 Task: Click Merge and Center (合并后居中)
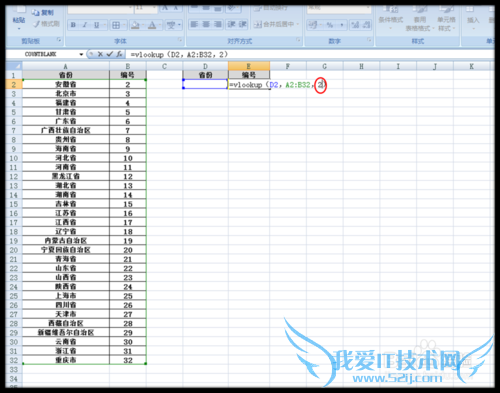(x=274, y=24)
